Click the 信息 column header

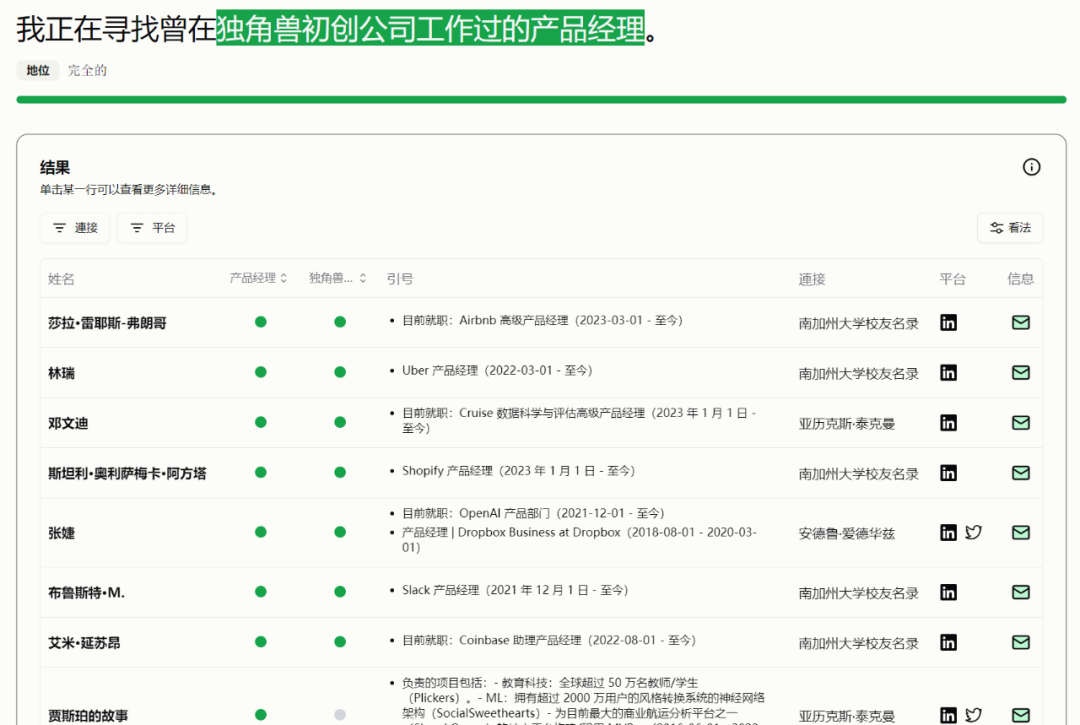click(x=1021, y=279)
